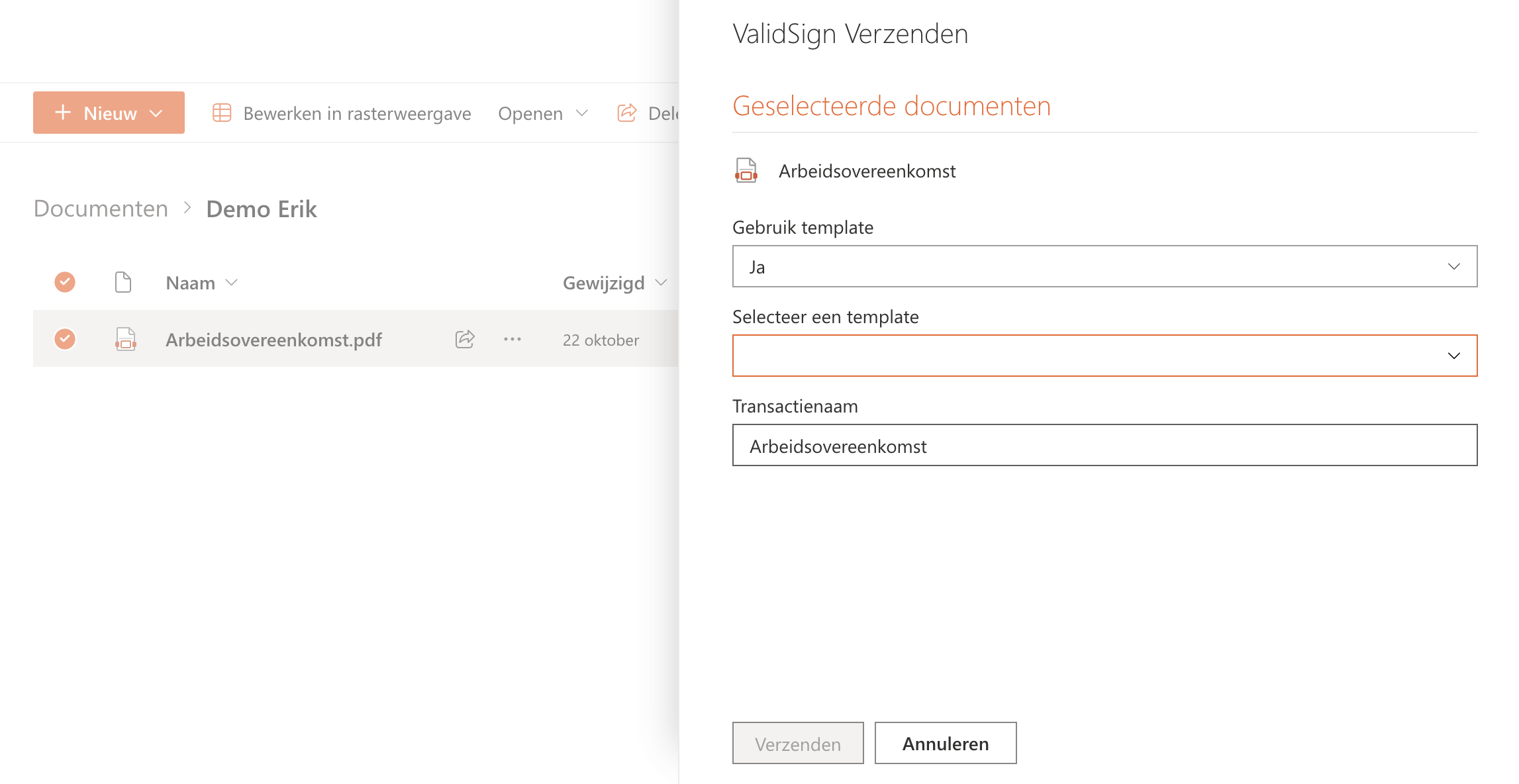Click the Demo Erik breadcrumb
The width and height of the screenshot is (1519, 784).
(262, 209)
